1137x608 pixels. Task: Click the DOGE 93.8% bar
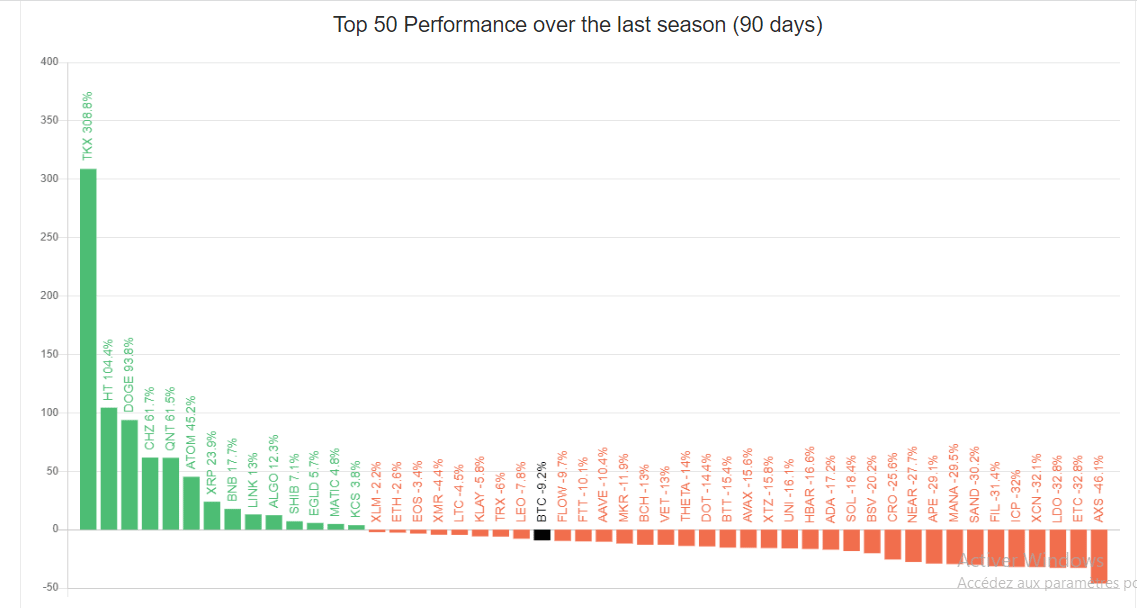point(129,474)
